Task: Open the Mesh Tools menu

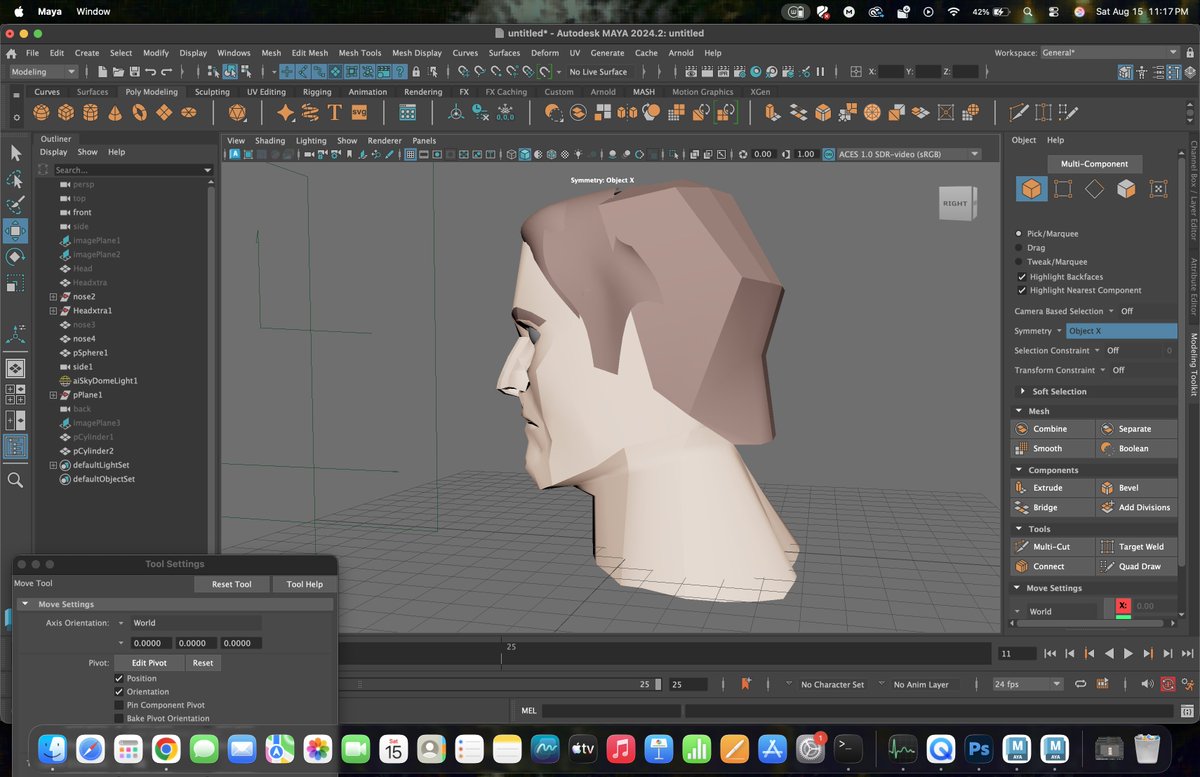Action: [359, 53]
